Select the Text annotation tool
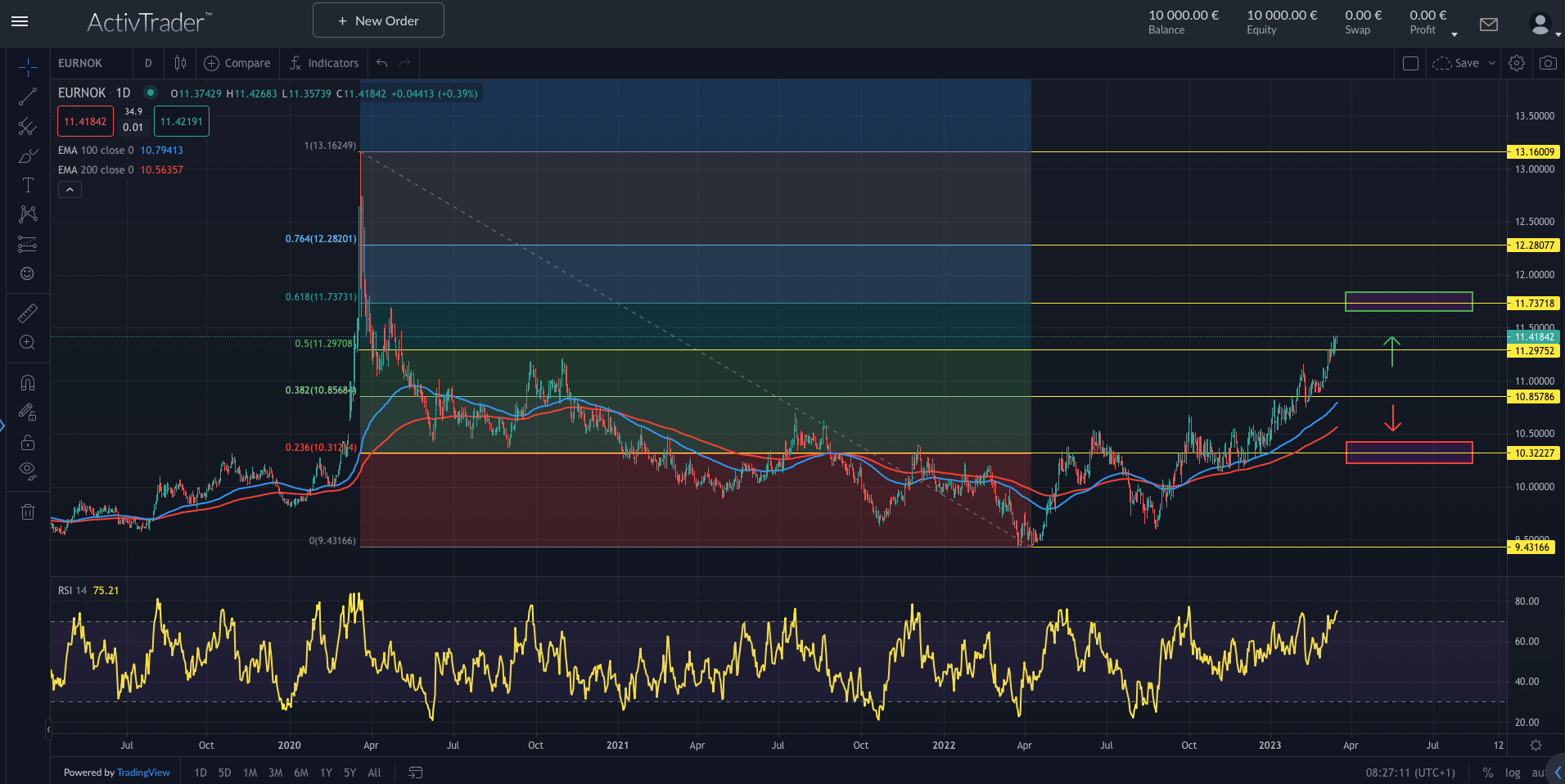This screenshot has height=784, width=1565. click(28, 185)
